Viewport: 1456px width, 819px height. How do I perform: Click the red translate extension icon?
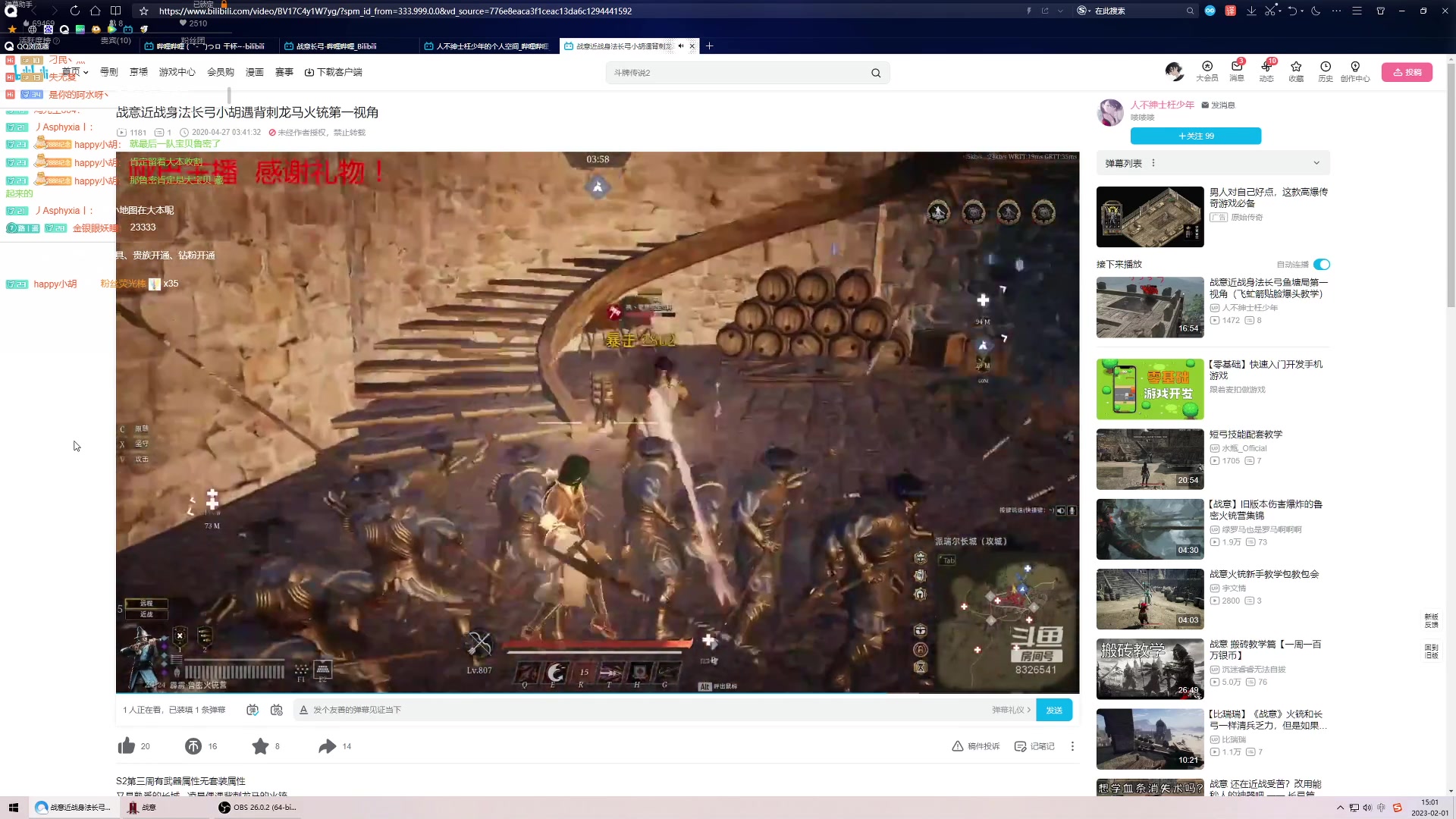point(1230,11)
